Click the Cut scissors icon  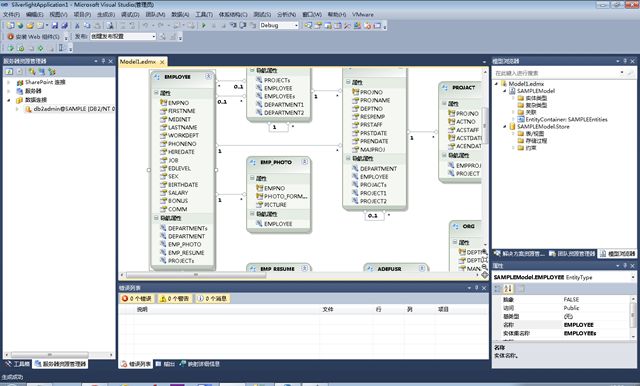tap(77, 25)
